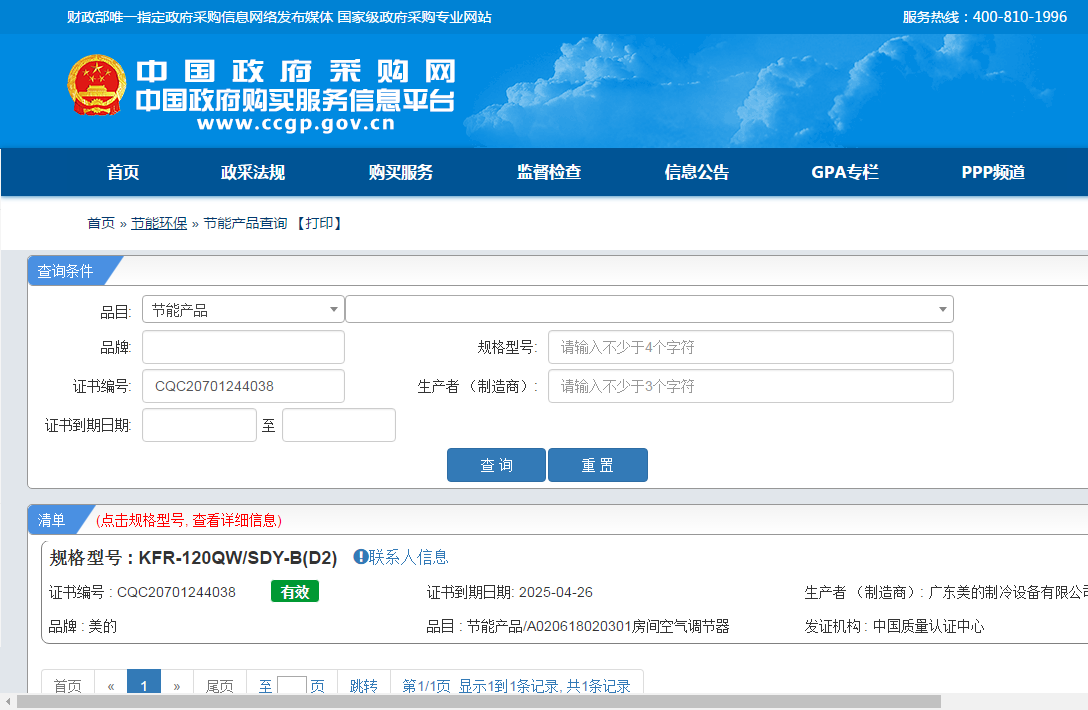Screen dimensions: 1088x710
Task: Click the scrollbar left arrow
Action: pos(8,702)
